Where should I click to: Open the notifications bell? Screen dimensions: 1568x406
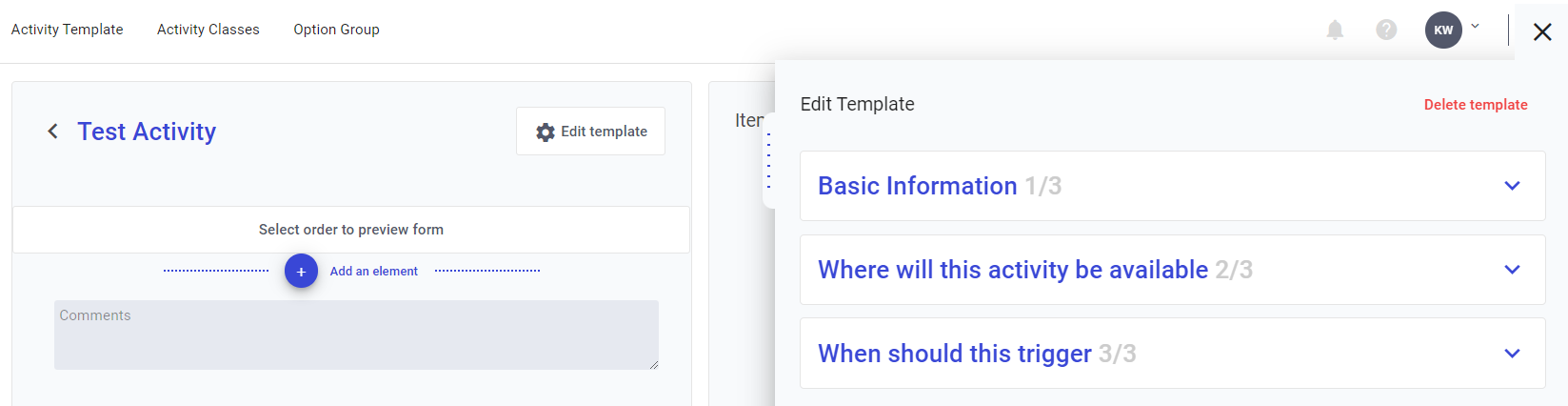[x=1335, y=30]
